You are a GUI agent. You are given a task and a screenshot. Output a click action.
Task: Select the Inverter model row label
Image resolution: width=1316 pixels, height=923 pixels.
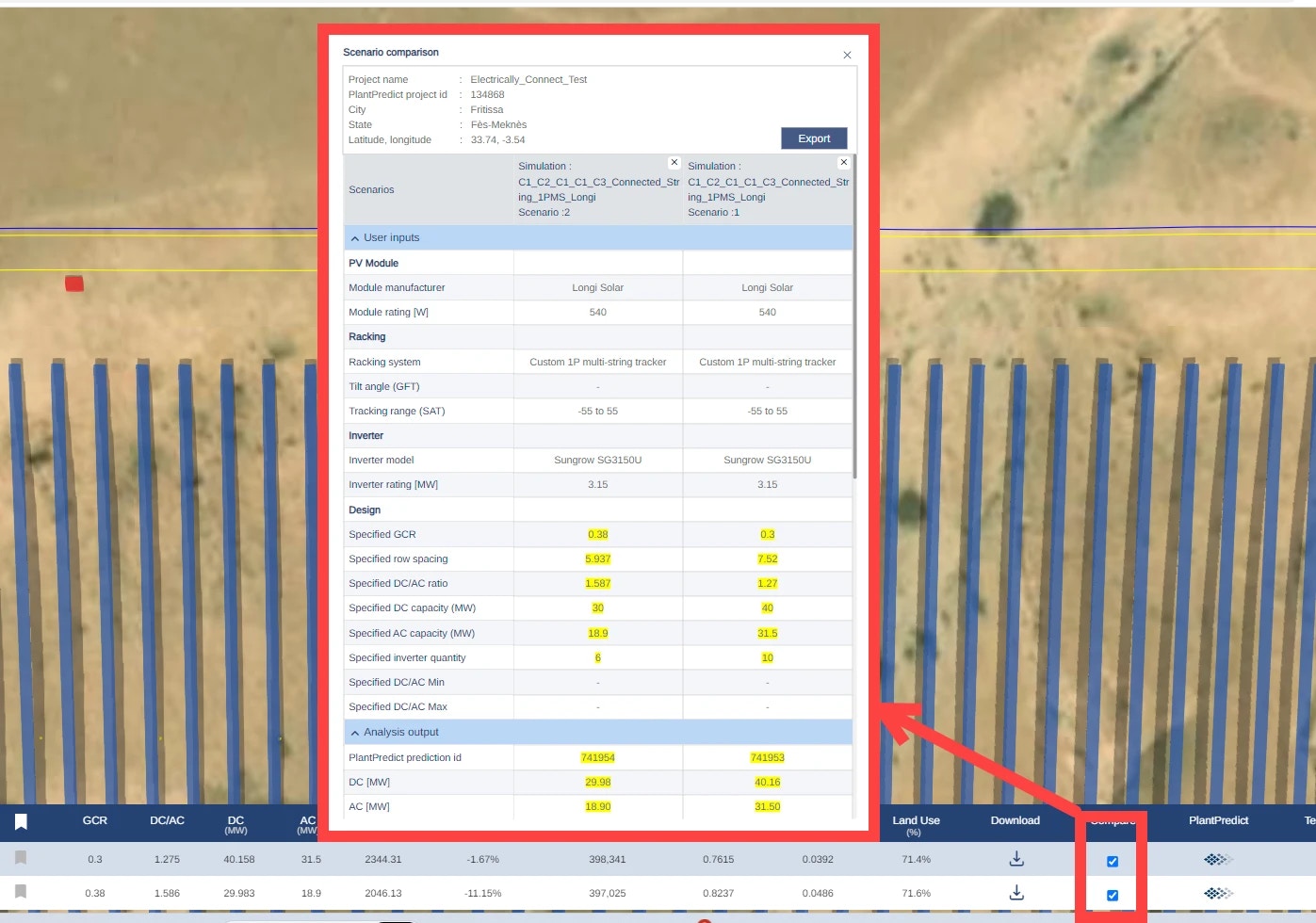click(x=382, y=460)
